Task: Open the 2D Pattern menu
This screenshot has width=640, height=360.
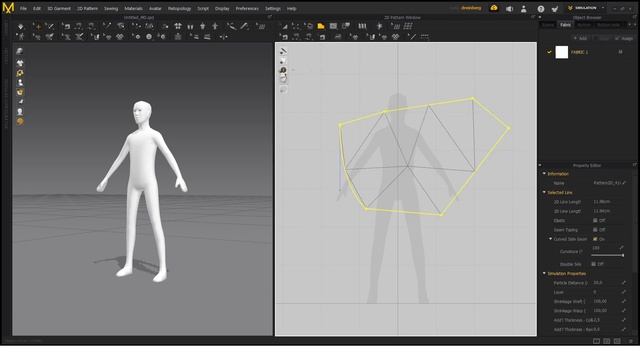Action: click(87, 9)
